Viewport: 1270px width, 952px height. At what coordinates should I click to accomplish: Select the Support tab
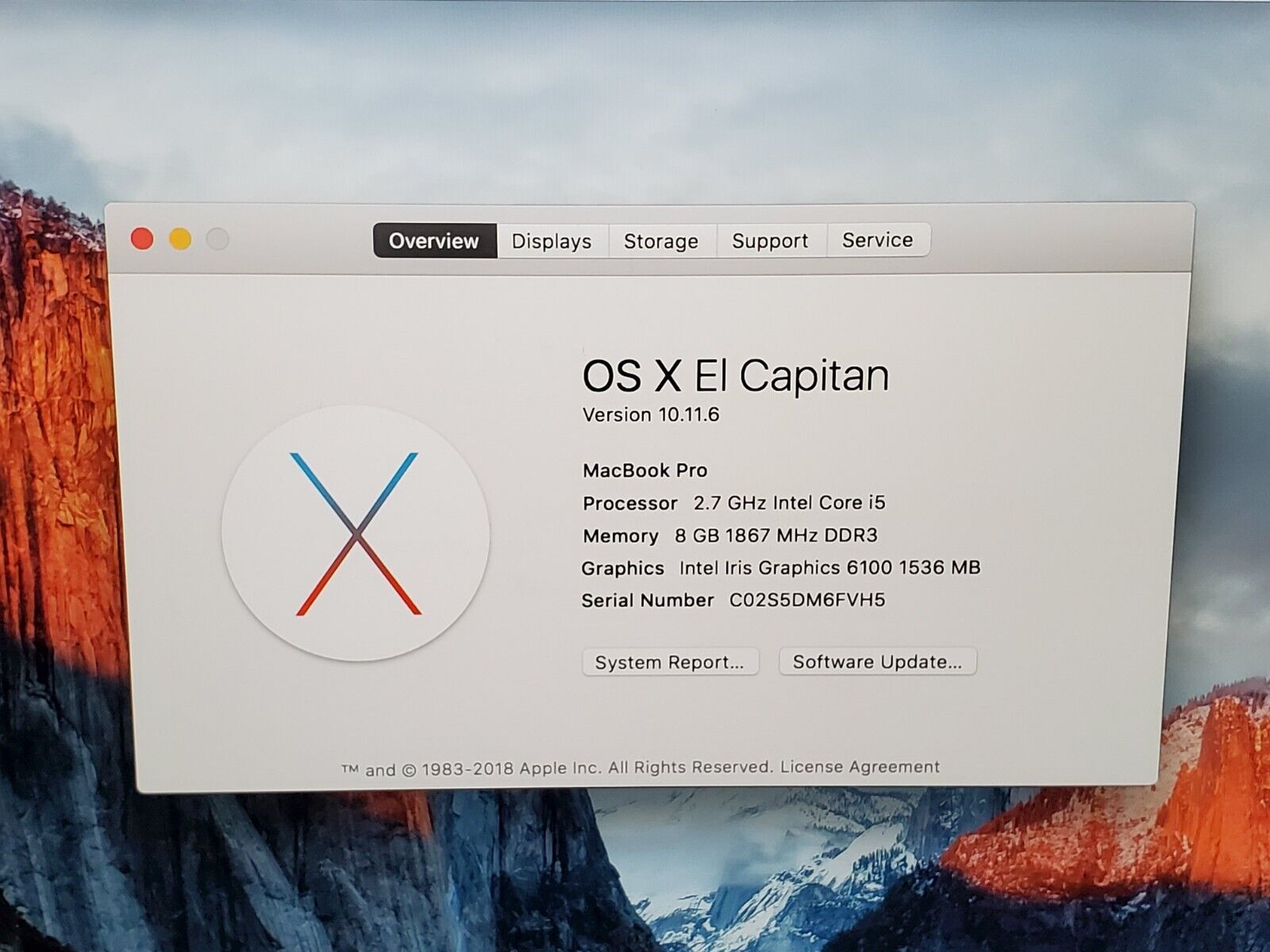point(771,240)
